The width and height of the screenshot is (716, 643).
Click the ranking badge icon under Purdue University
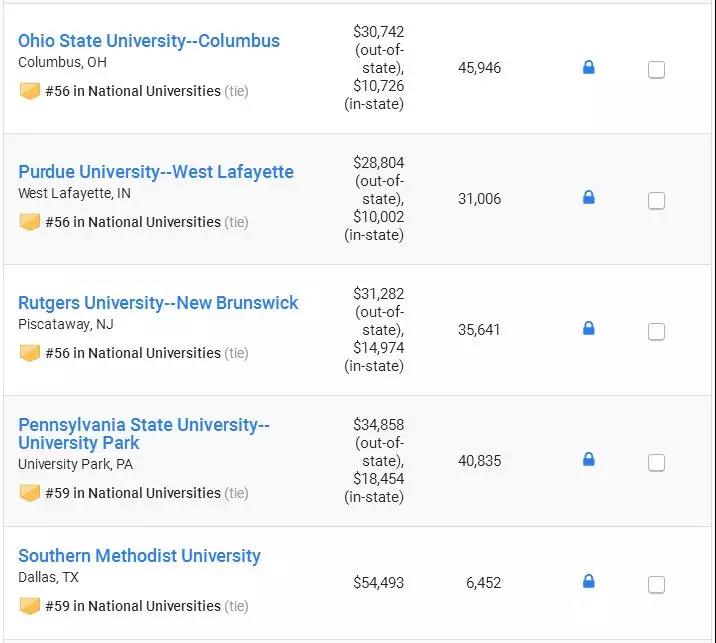tap(30, 222)
